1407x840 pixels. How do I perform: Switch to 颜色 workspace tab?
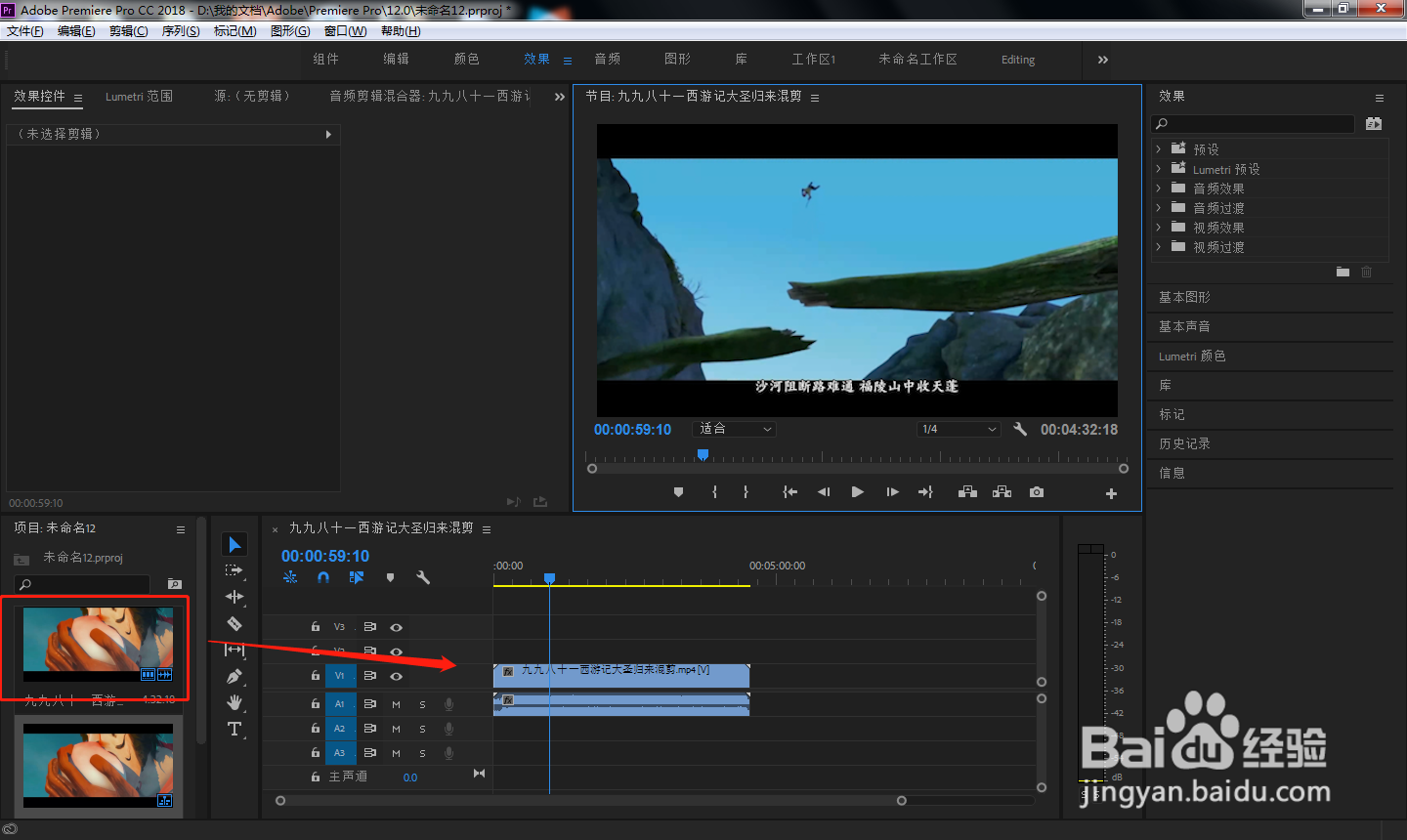[x=467, y=59]
